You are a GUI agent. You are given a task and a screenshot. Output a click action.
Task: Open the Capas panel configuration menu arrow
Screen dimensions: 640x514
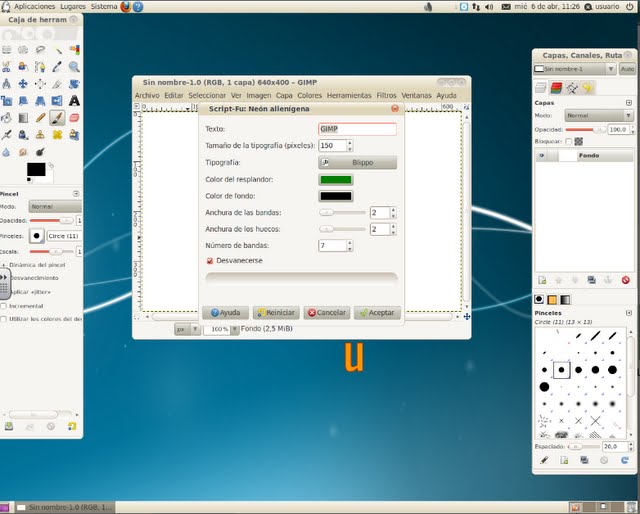click(629, 103)
